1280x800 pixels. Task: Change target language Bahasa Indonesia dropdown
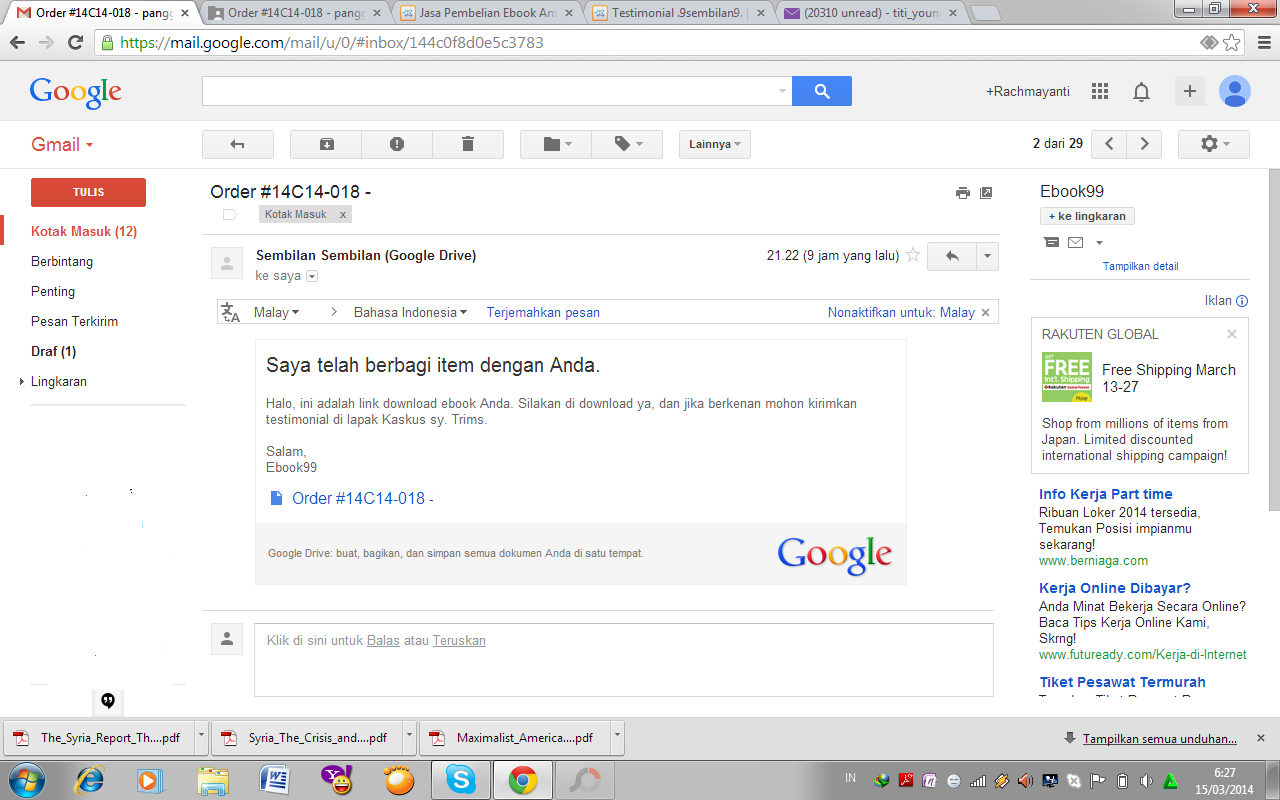411,312
